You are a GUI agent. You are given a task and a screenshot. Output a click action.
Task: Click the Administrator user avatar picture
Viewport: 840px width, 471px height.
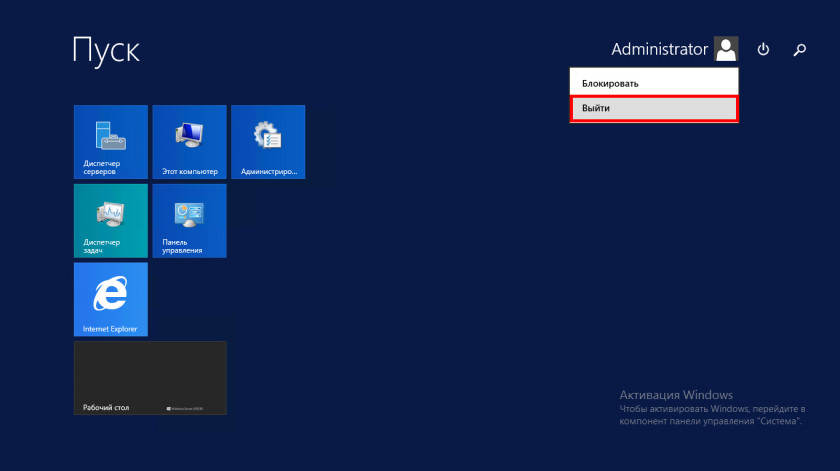click(726, 49)
